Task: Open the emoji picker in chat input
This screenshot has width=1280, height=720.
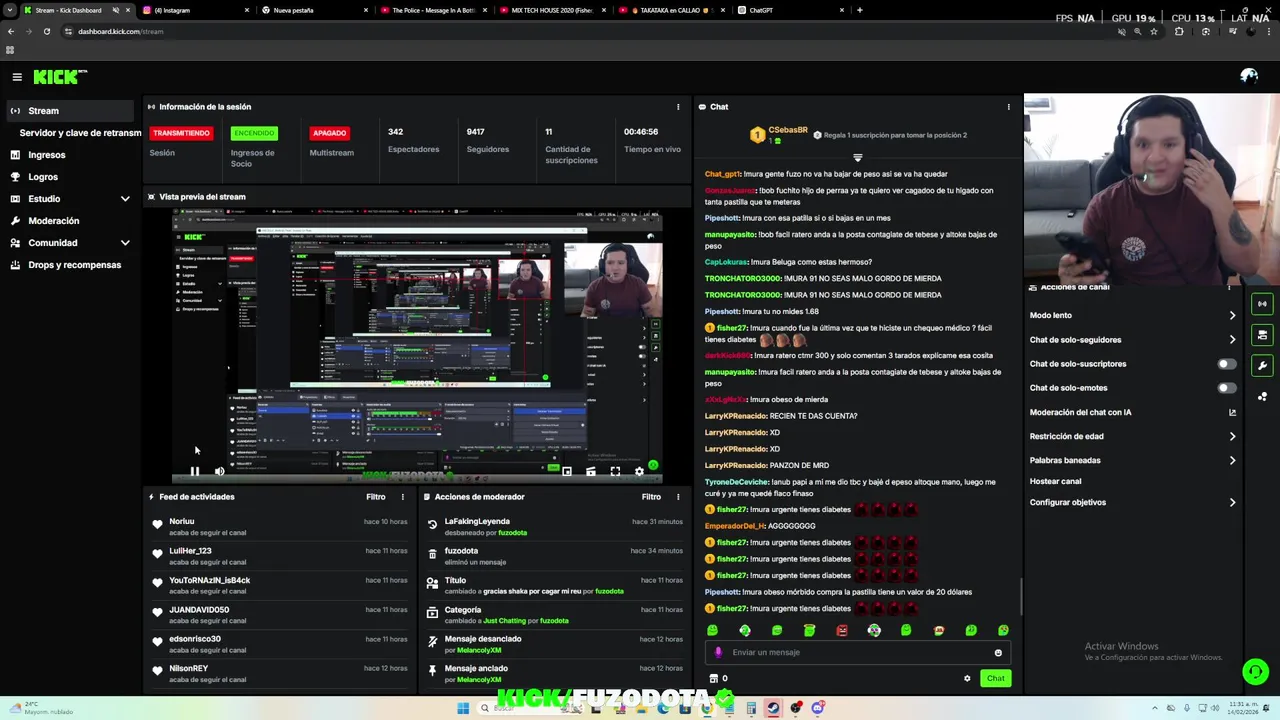Action: coord(998,653)
